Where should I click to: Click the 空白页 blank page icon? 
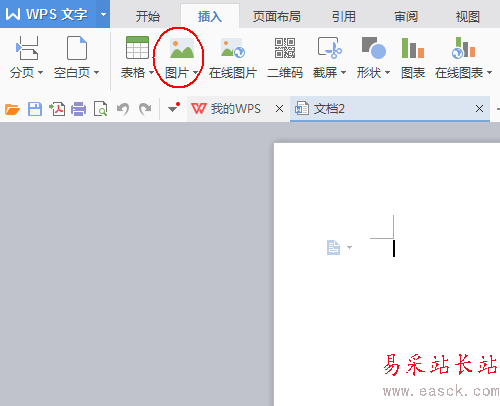77,48
